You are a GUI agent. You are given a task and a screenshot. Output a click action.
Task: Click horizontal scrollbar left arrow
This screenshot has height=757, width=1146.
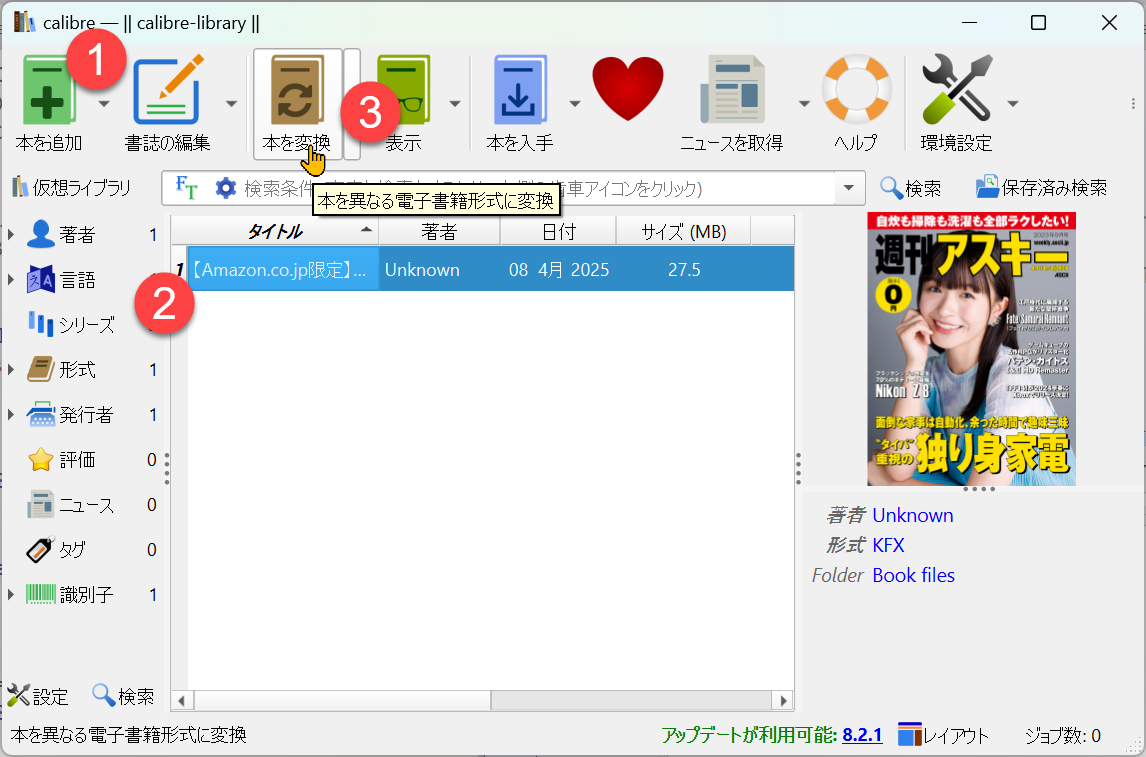181,701
